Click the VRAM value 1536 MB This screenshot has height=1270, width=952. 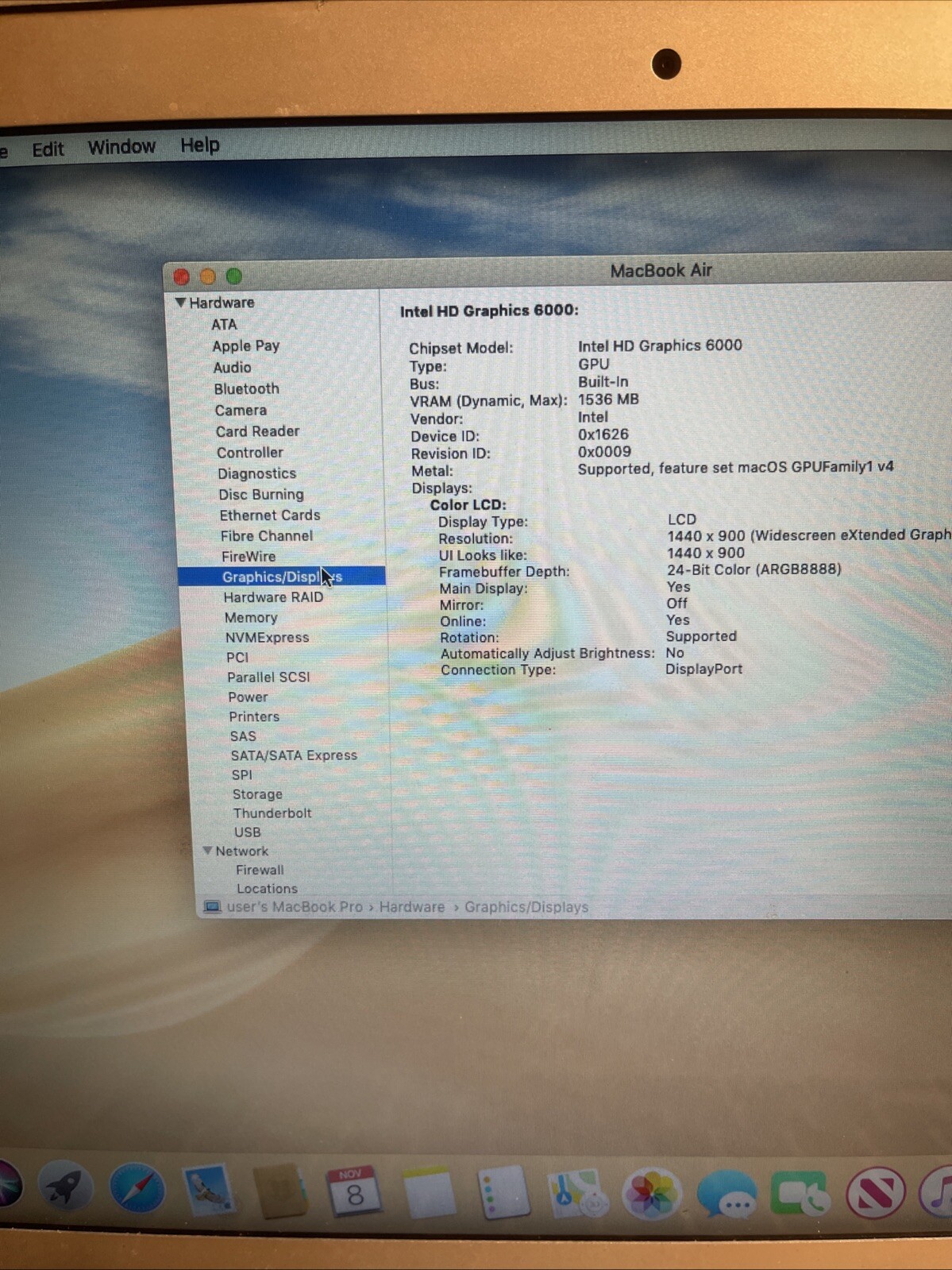coord(608,400)
